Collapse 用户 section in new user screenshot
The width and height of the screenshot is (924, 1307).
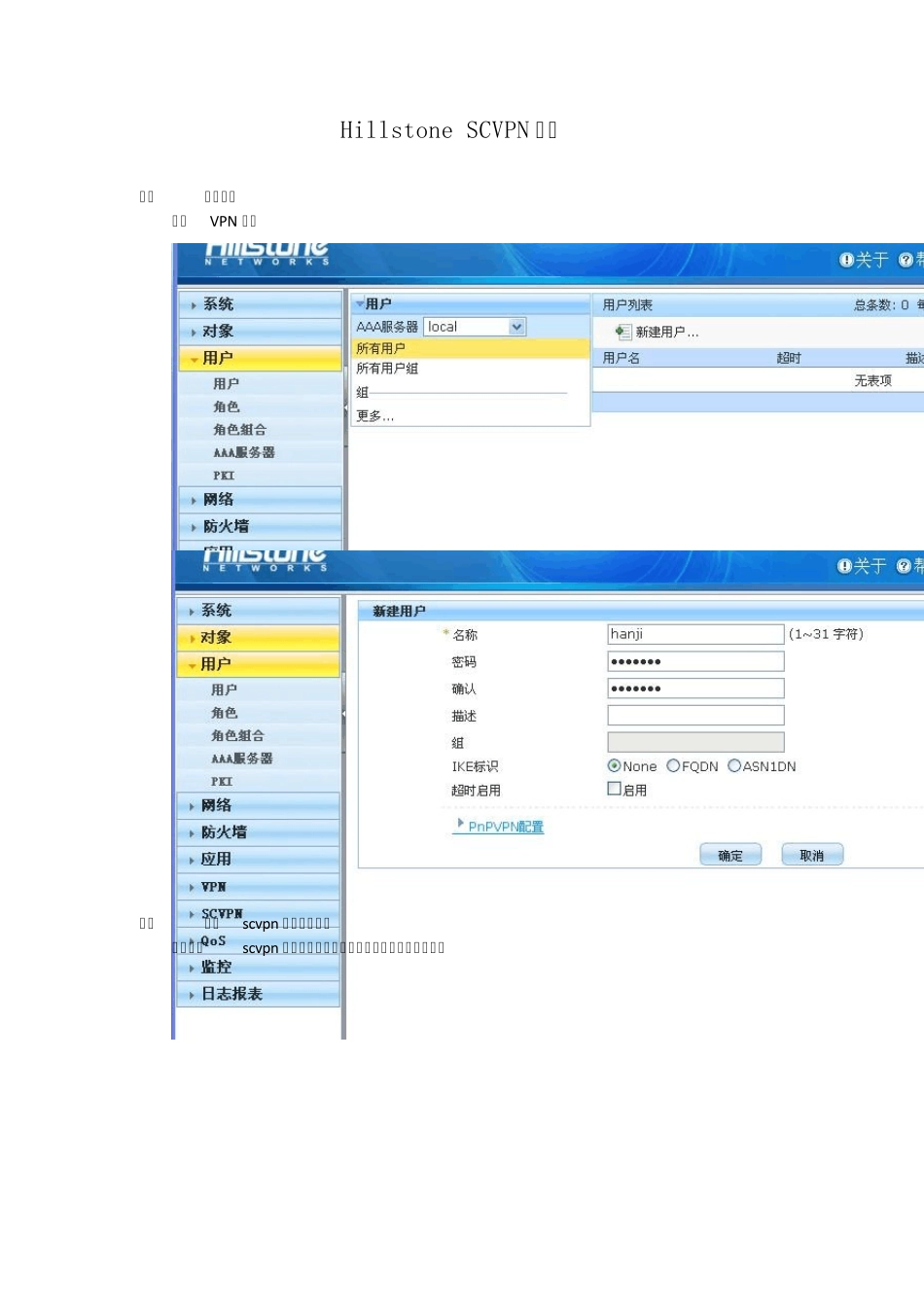coord(259,664)
